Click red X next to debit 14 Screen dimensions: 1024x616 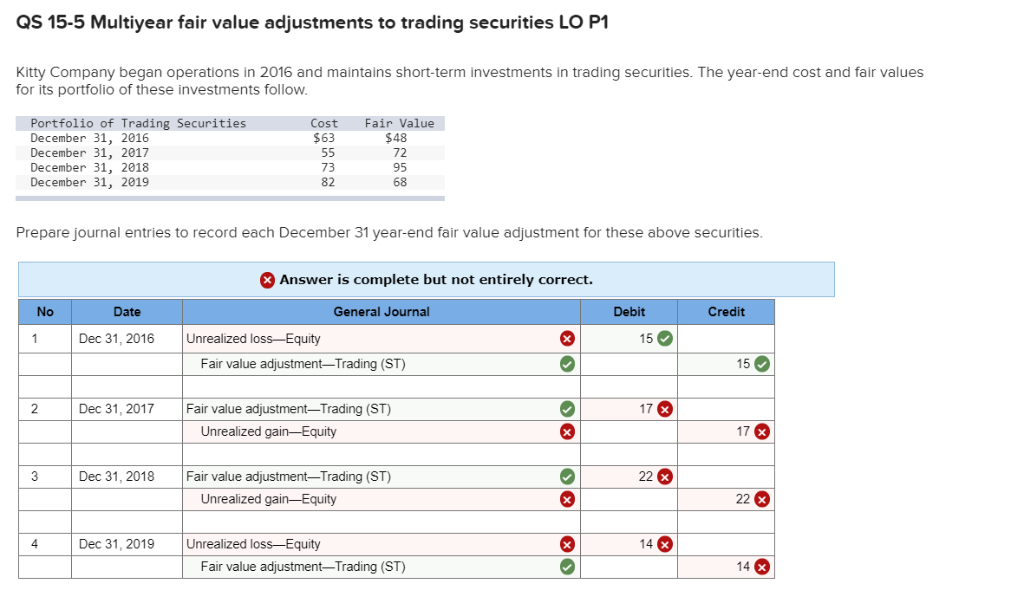point(665,544)
